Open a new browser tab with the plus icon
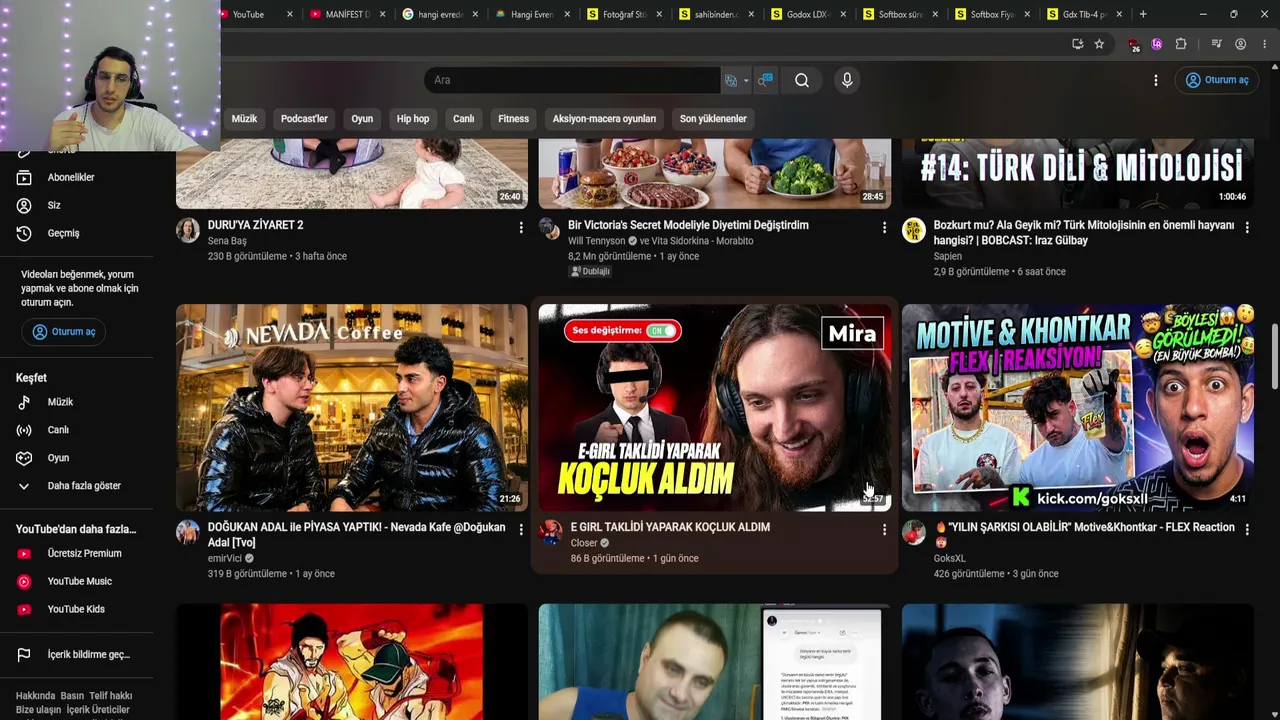The height and width of the screenshot is (720, 1280). [x=1143, y=14]
